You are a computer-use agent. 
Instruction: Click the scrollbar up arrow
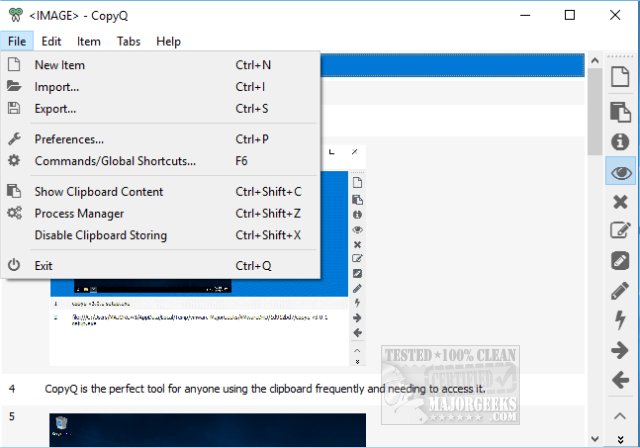coord(595,61)
